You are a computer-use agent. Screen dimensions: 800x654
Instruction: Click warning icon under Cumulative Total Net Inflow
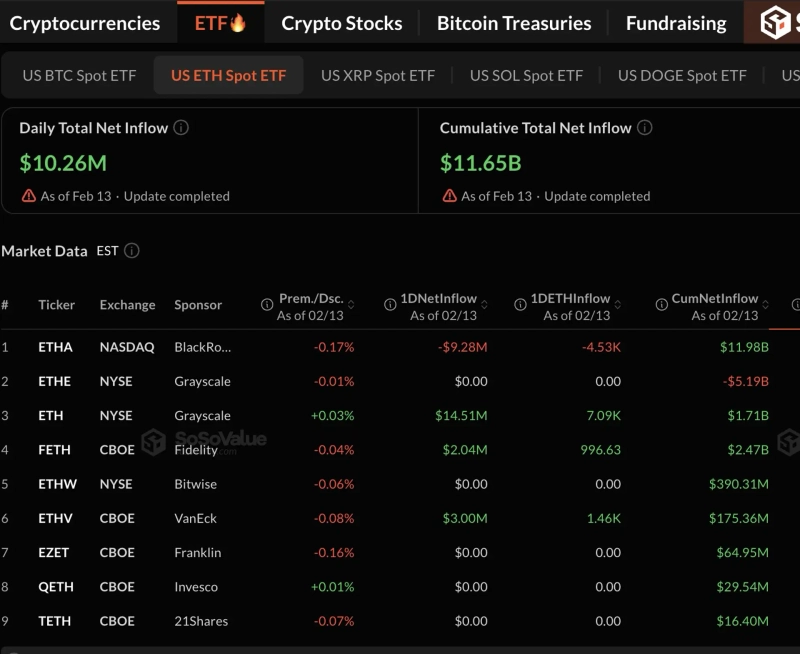[x=450, y=196]
